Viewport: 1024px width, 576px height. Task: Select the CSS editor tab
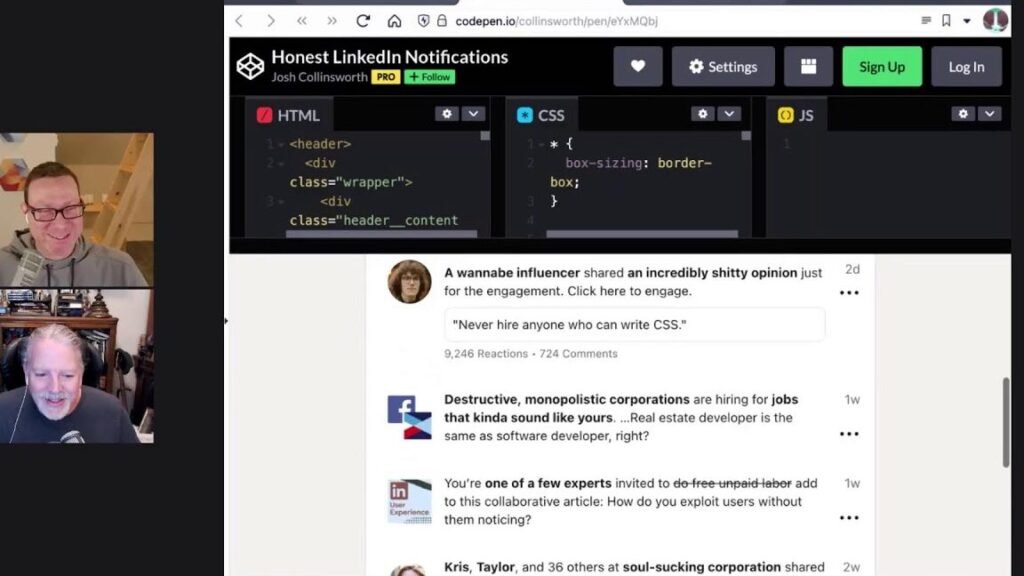pos(541,115)
